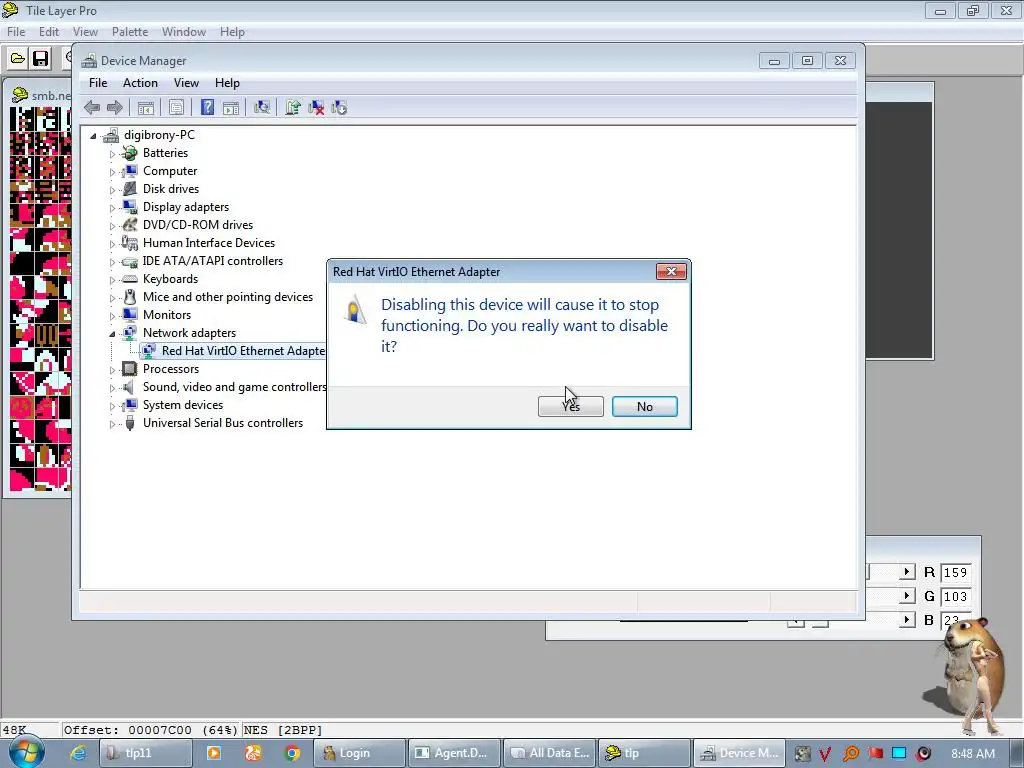Click Scan for hardware changes icon
This screenshot has width=1024, height=768.
coord(262,107)
